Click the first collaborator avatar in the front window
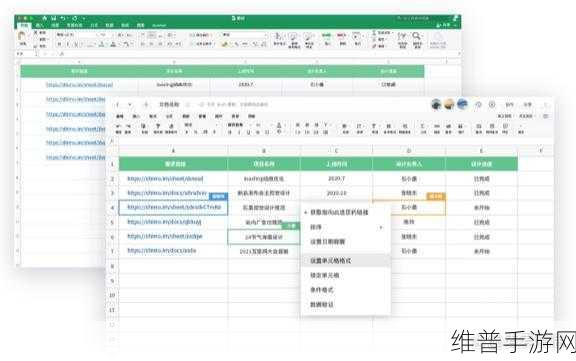 click(x=436, y=105)
